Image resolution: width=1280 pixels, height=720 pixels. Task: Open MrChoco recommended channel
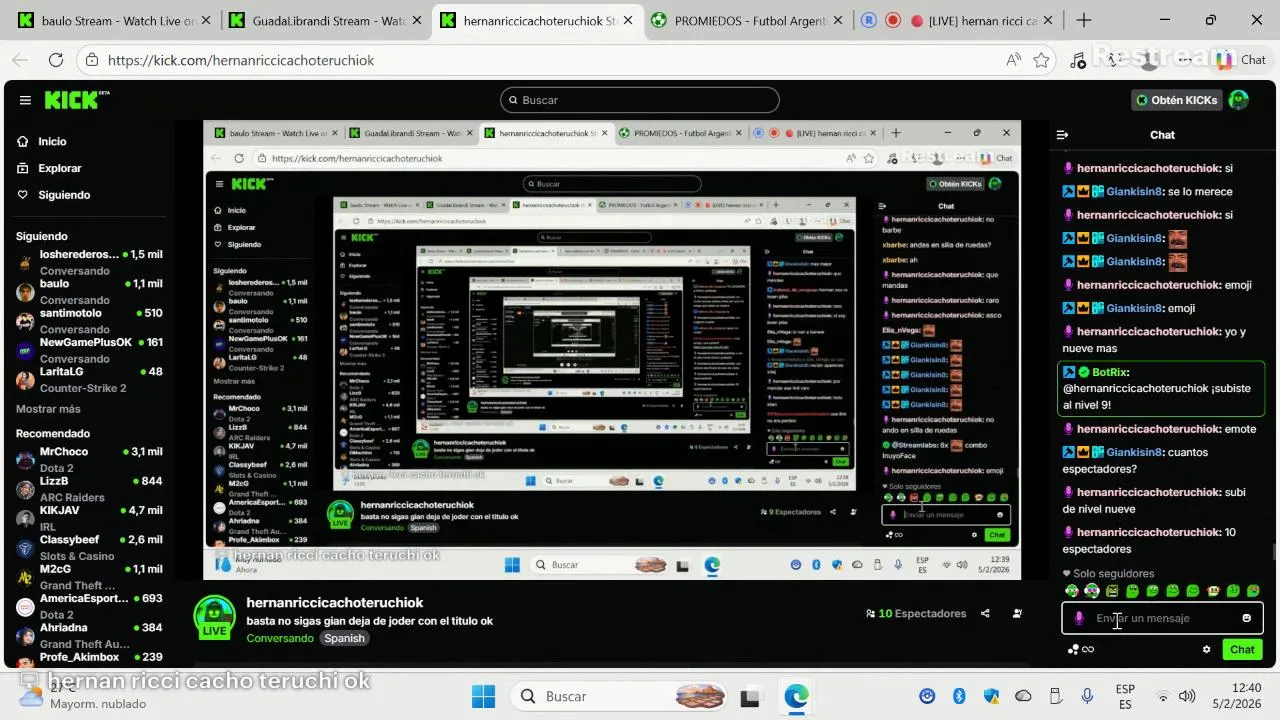90,459
